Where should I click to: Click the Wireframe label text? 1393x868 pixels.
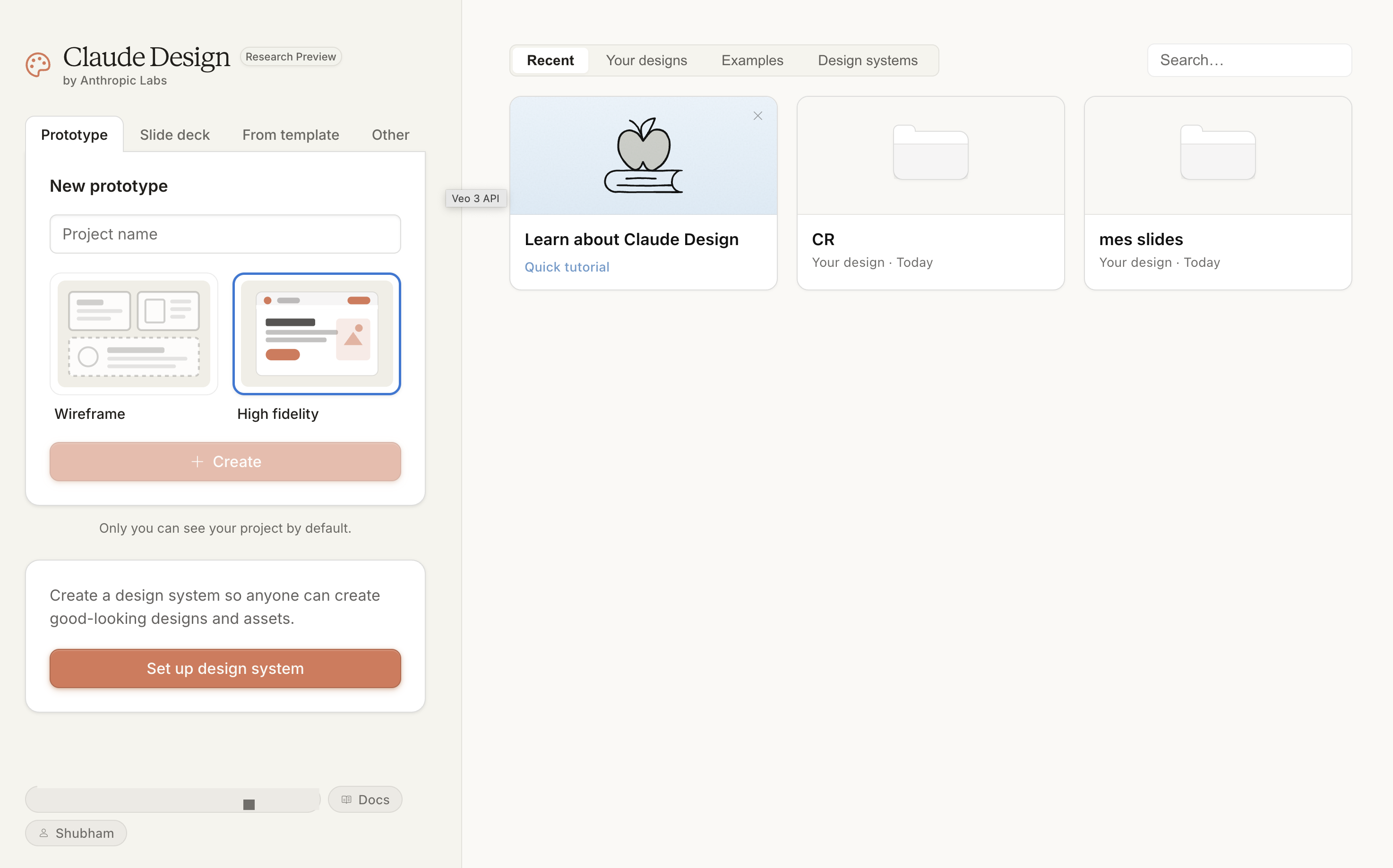90,414
